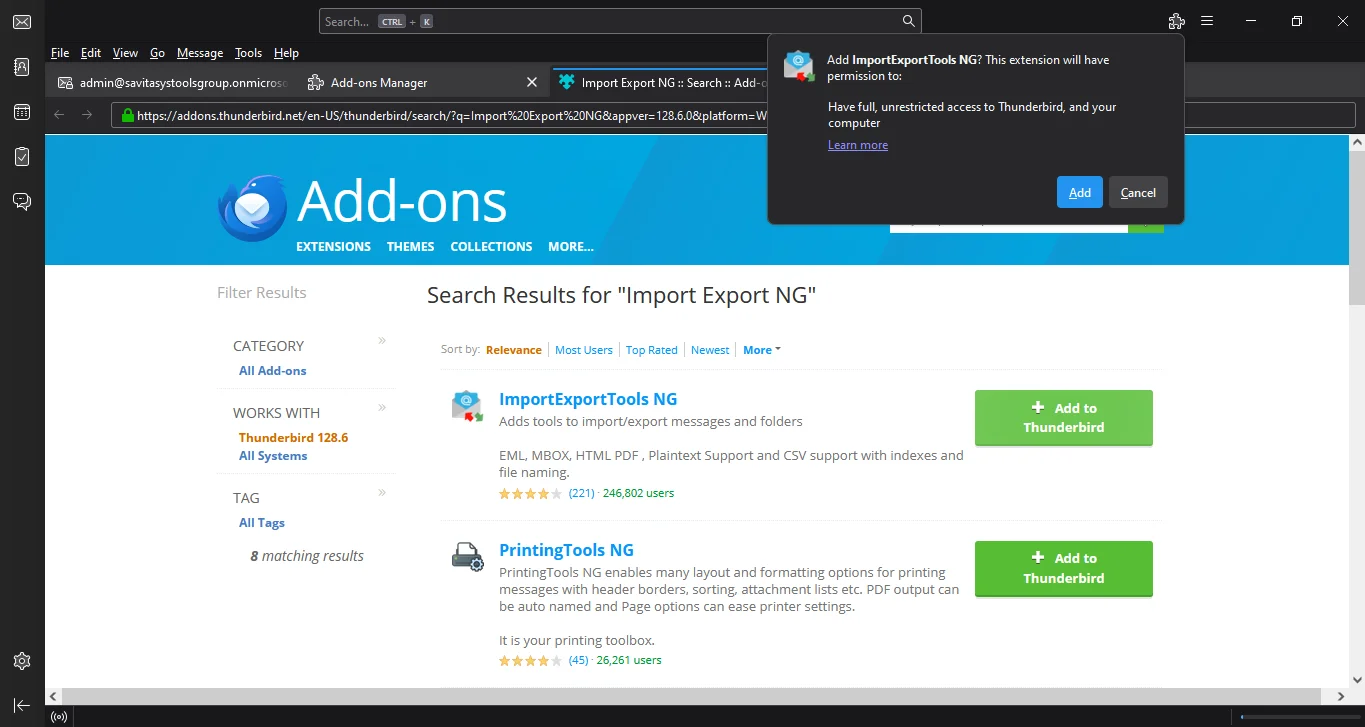Click the online status icon in status bar
This screenshot has width=1365, height=727.
tap(59, 716)
